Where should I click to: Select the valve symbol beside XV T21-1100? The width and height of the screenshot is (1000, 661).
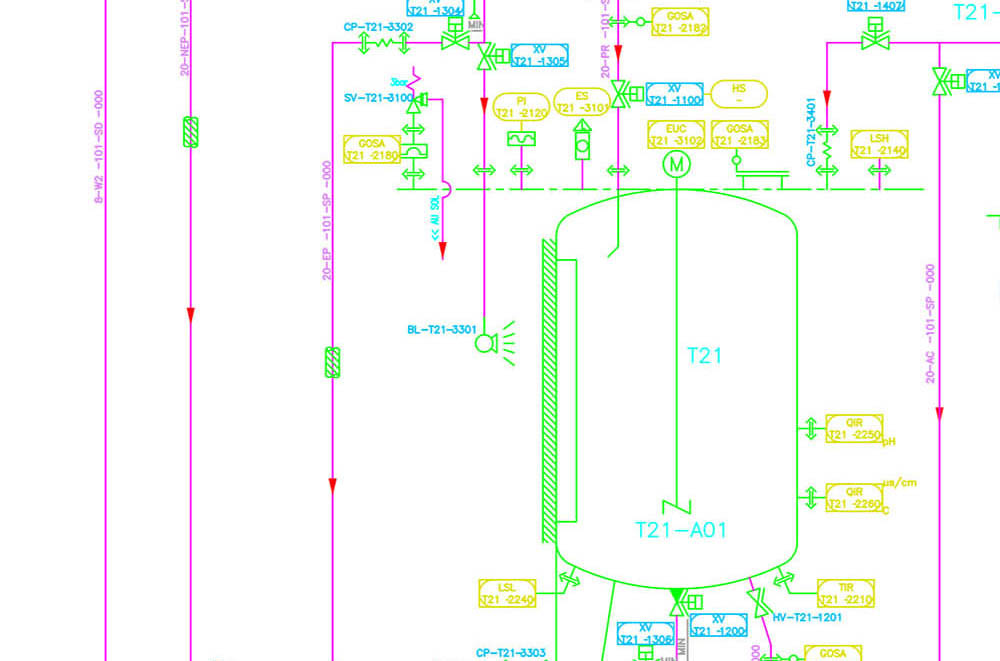(627, 94)
